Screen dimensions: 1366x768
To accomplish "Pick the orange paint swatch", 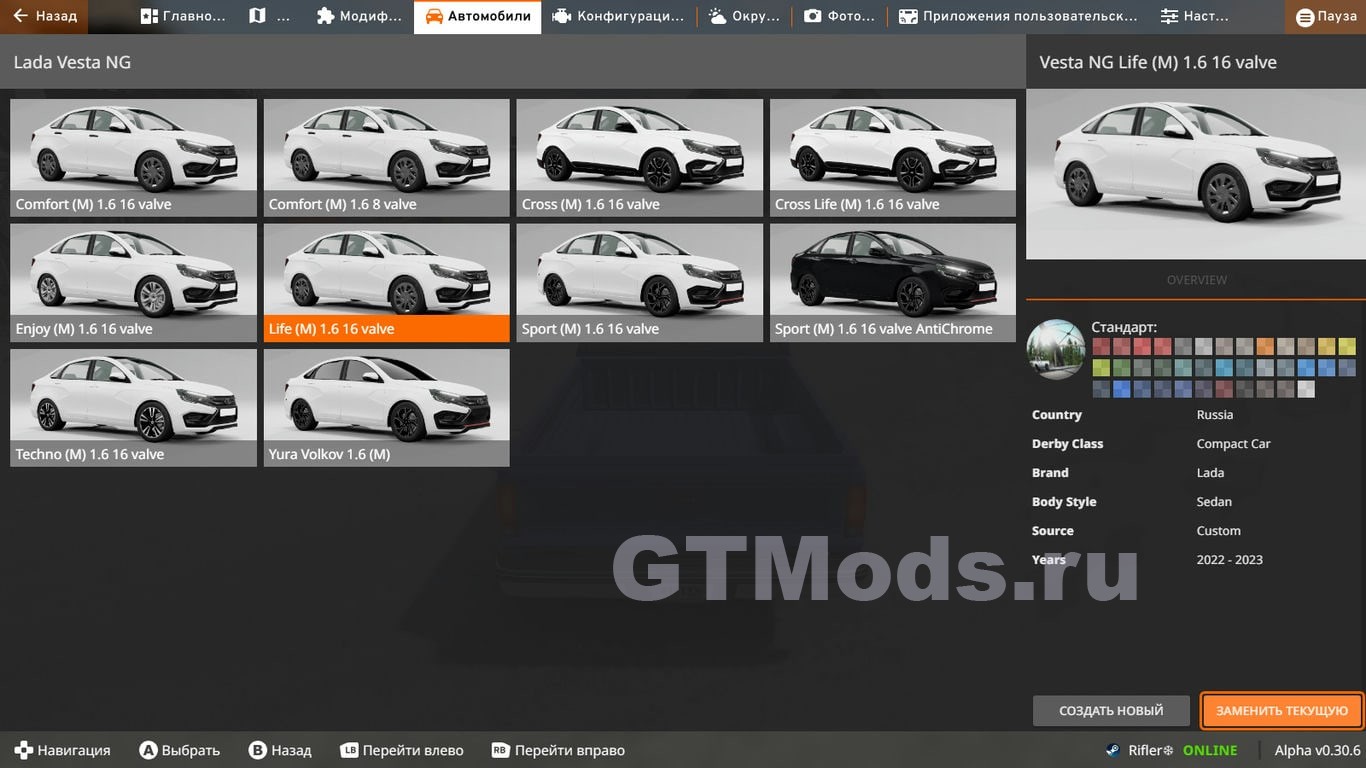I will tap(1265, 346).
